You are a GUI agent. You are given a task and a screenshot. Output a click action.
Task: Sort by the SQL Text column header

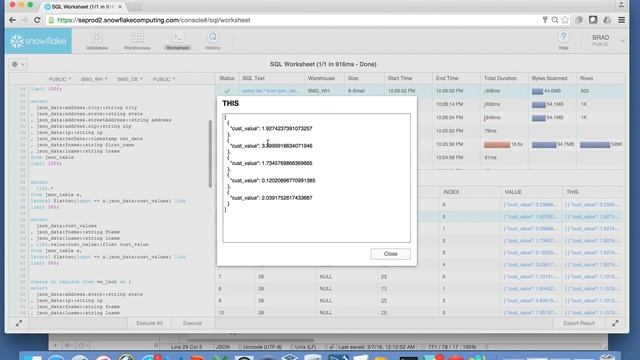(253, 78)
